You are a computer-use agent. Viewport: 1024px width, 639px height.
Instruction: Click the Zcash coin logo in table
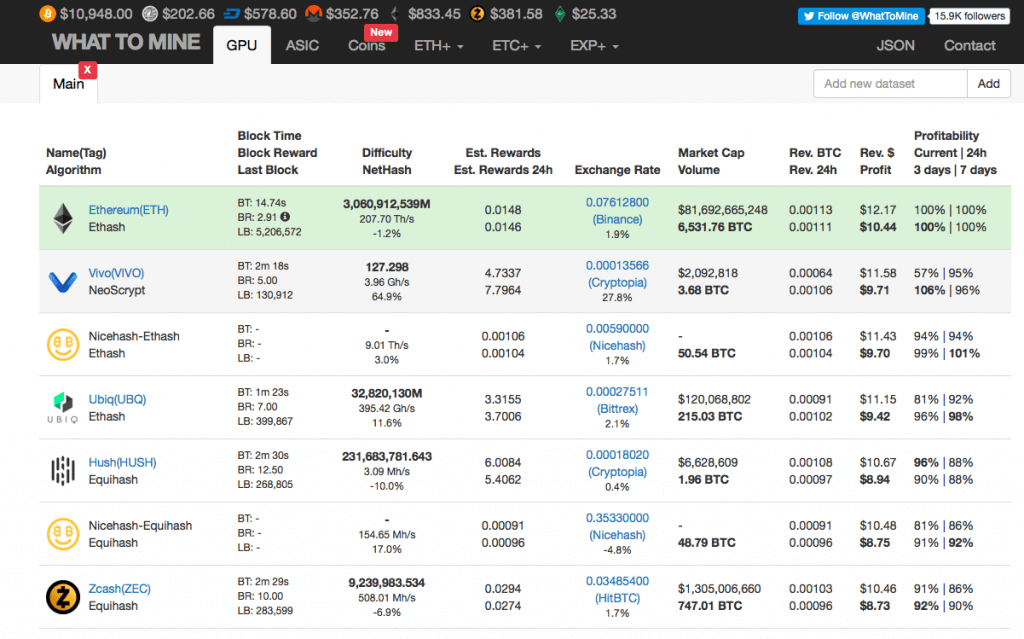[x=63, y=597]
